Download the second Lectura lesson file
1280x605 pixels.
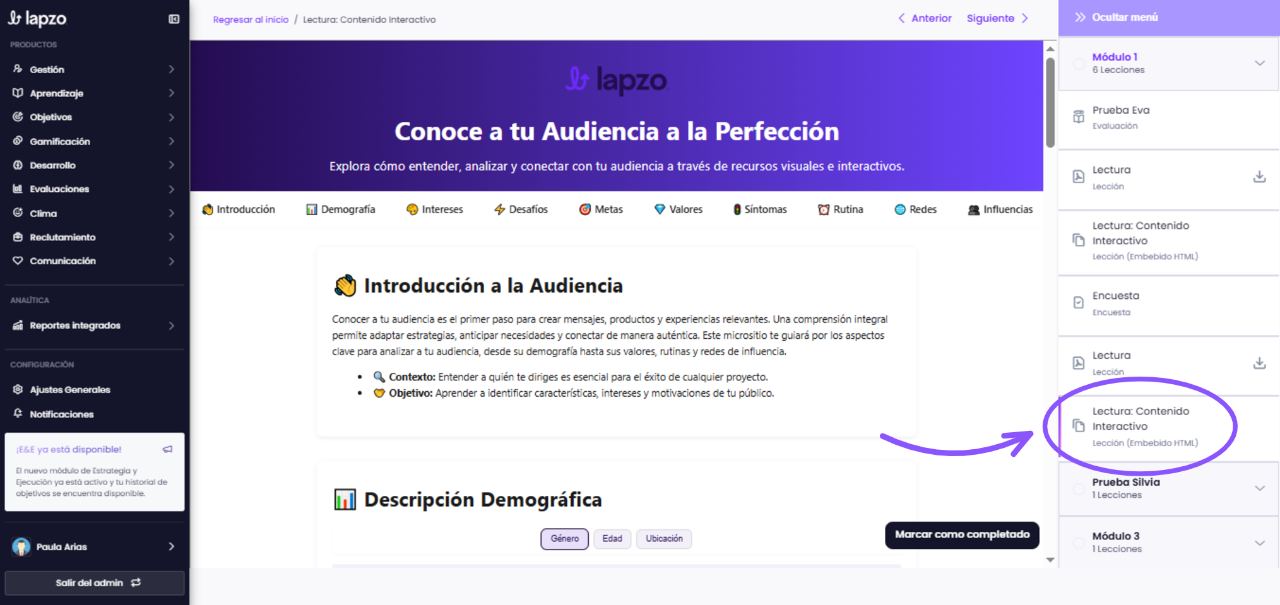point(1259,363)
